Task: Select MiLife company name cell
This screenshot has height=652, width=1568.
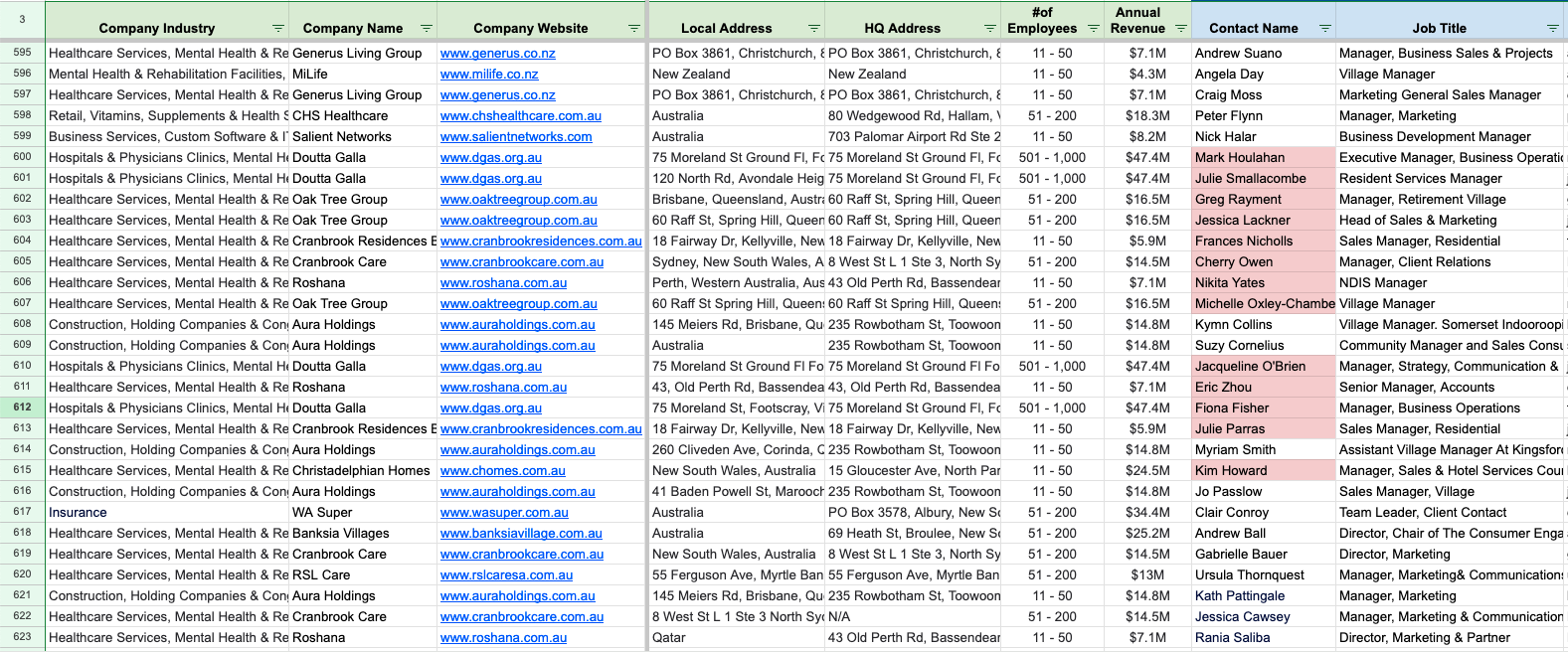Action: point(363,75)
